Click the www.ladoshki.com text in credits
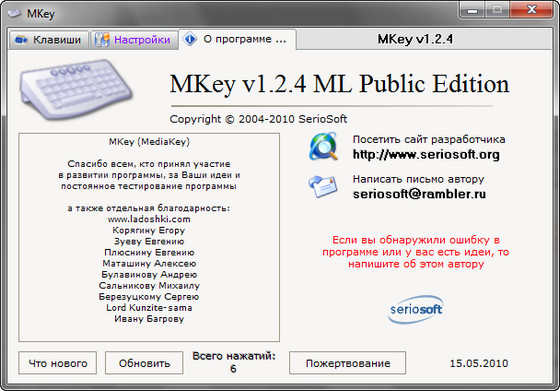Viewport: 560px width, 391px height. tap(149, 219)
